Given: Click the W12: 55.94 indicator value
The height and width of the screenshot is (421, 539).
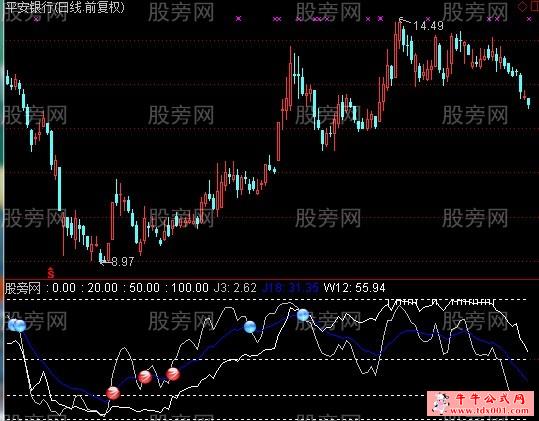Looking at the screenshot, I should pyautogui.click(x=354, y=288).
